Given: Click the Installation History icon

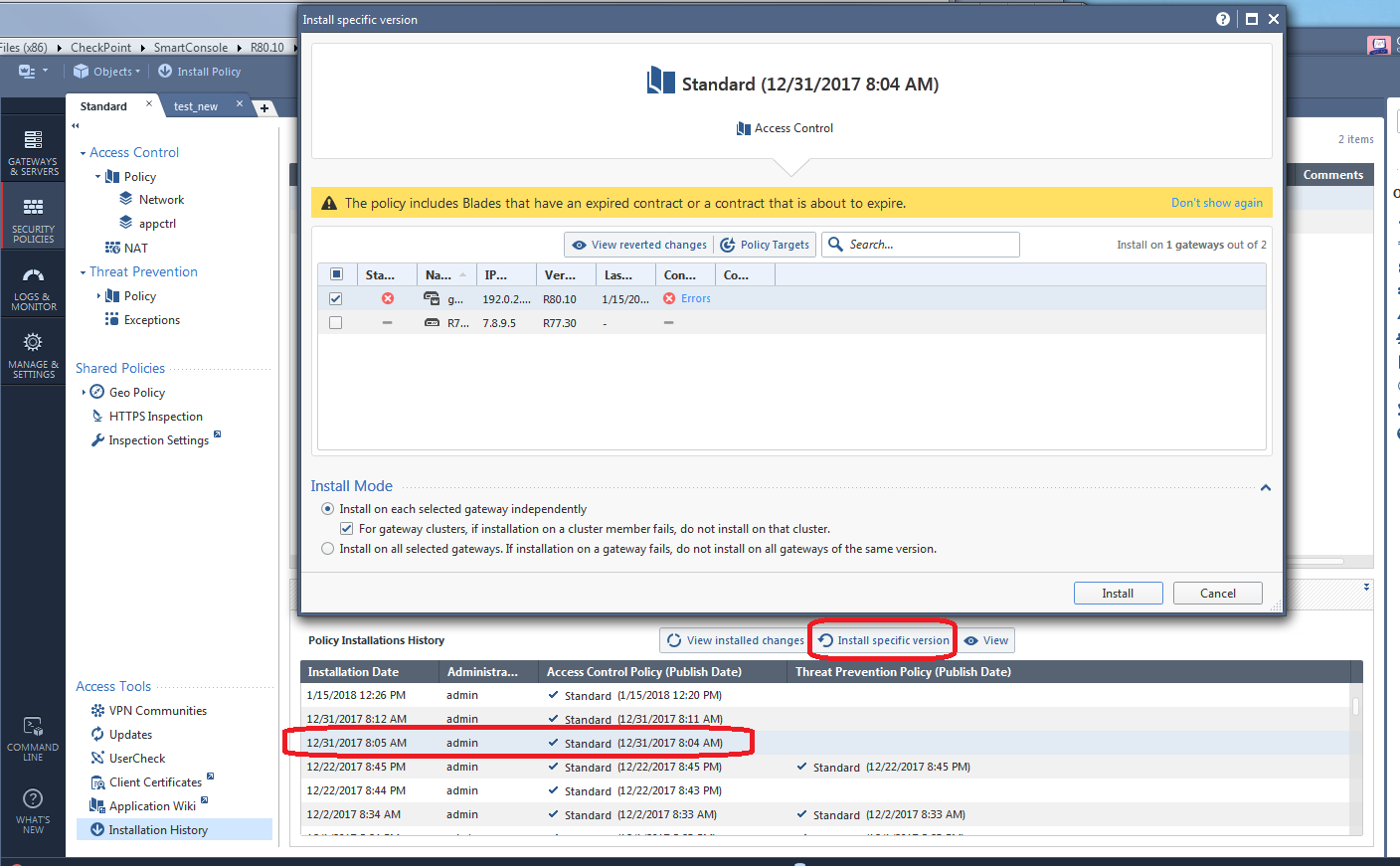Looking at the screenshot, I should point(97,829).
